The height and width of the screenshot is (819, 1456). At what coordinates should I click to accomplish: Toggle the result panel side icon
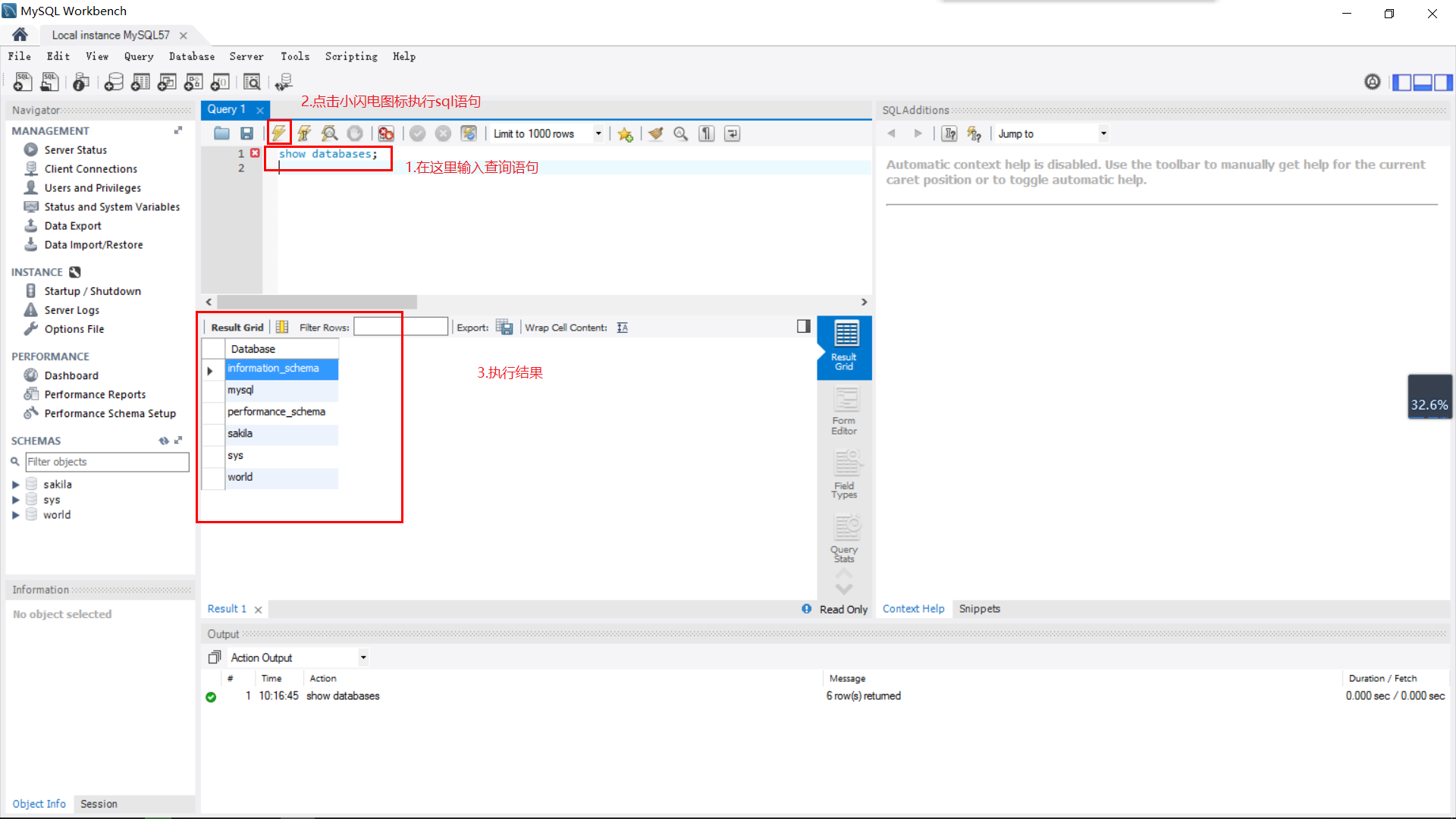pyautogui.click(x=804, y=326)
